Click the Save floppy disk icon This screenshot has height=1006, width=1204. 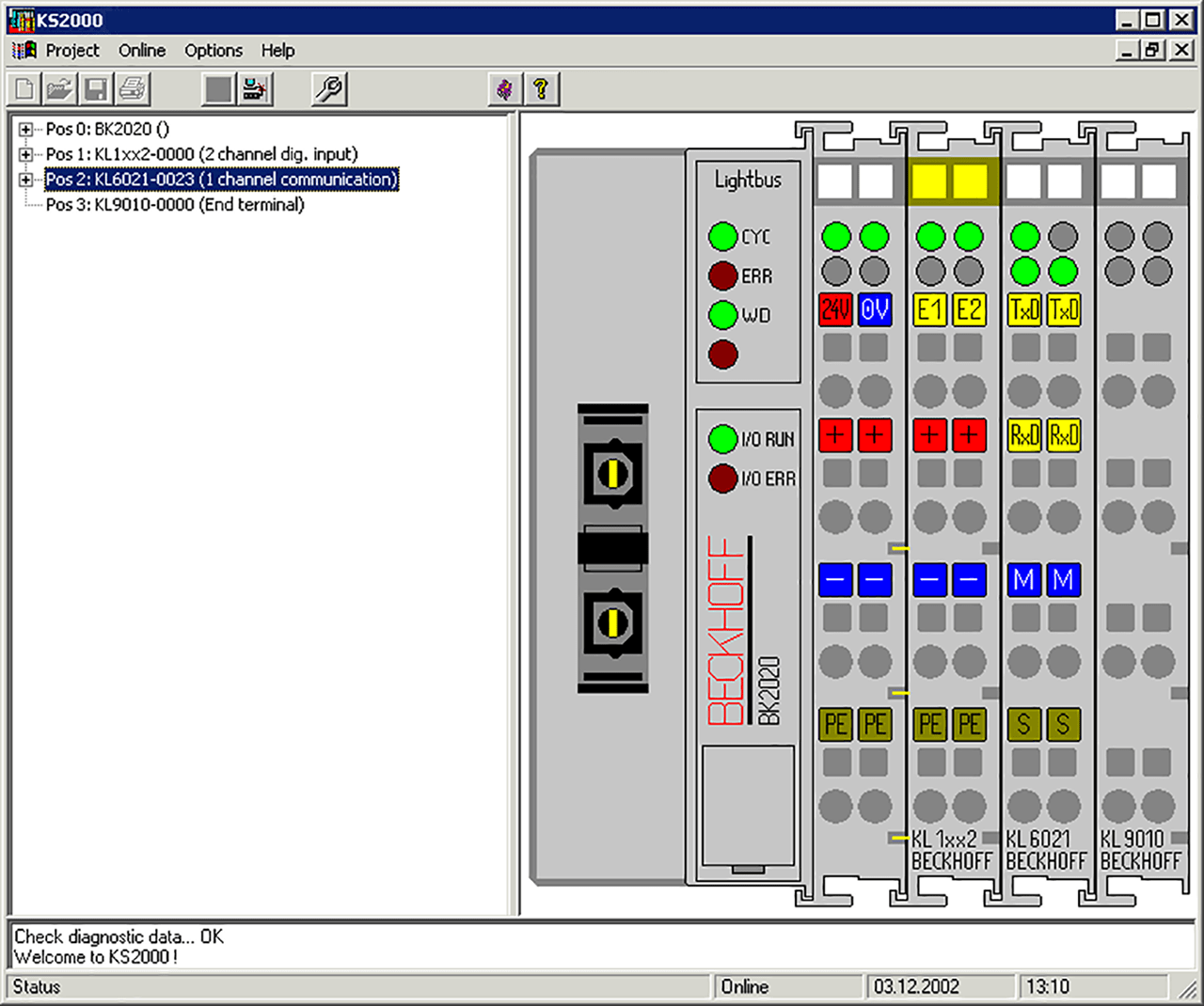[x=95, y=89]
